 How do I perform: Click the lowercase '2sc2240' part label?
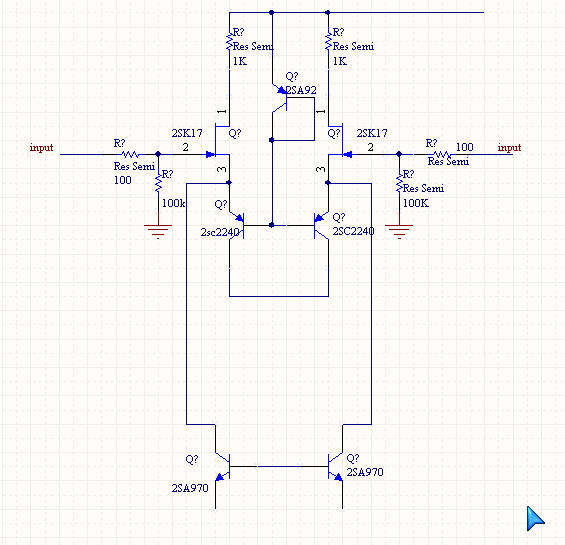point(220,232)
